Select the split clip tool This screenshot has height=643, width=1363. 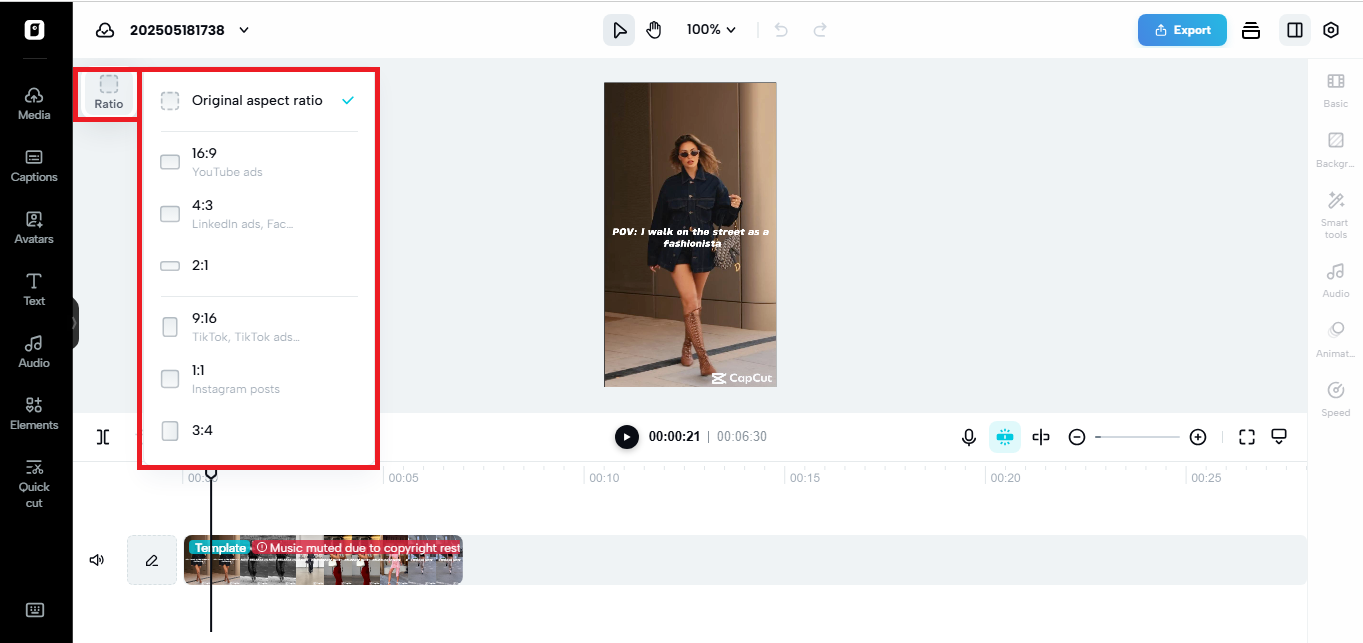click(1041, 436)
